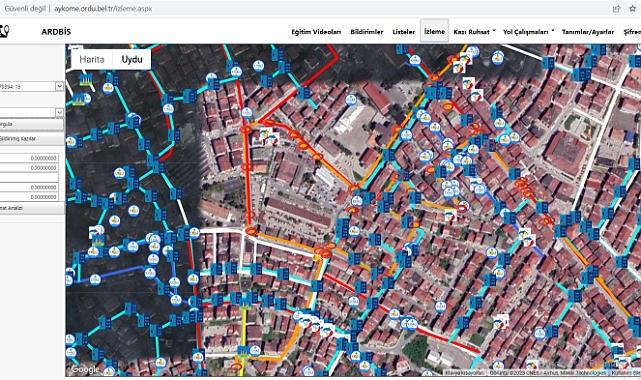
Task: Bookmark the page with the star icon
Action: (x=632, y=8)
